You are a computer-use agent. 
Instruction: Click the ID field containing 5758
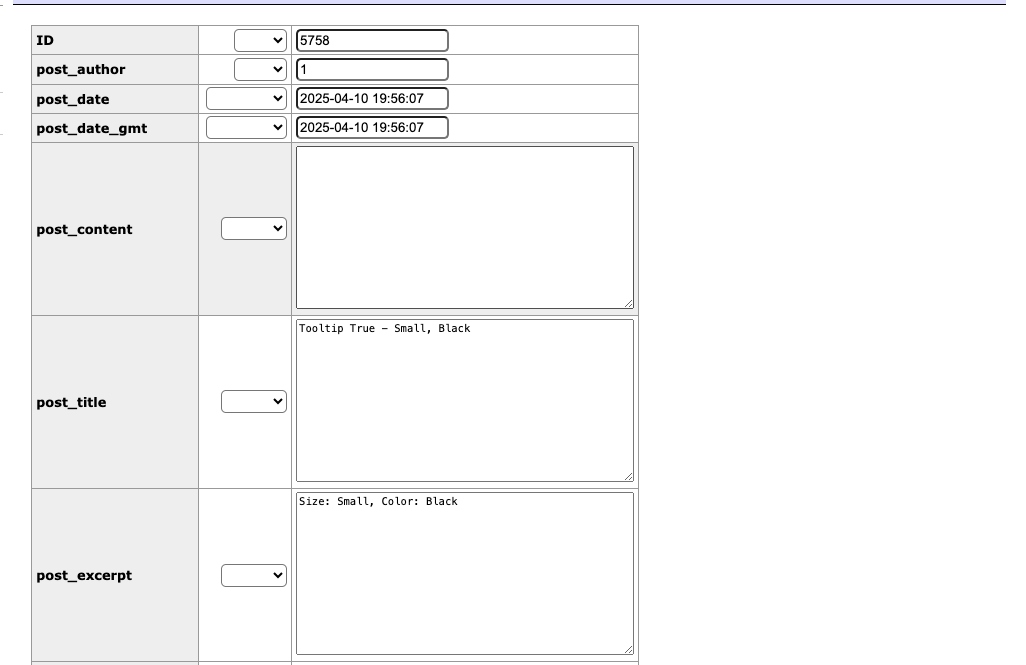tap(372, 41)
